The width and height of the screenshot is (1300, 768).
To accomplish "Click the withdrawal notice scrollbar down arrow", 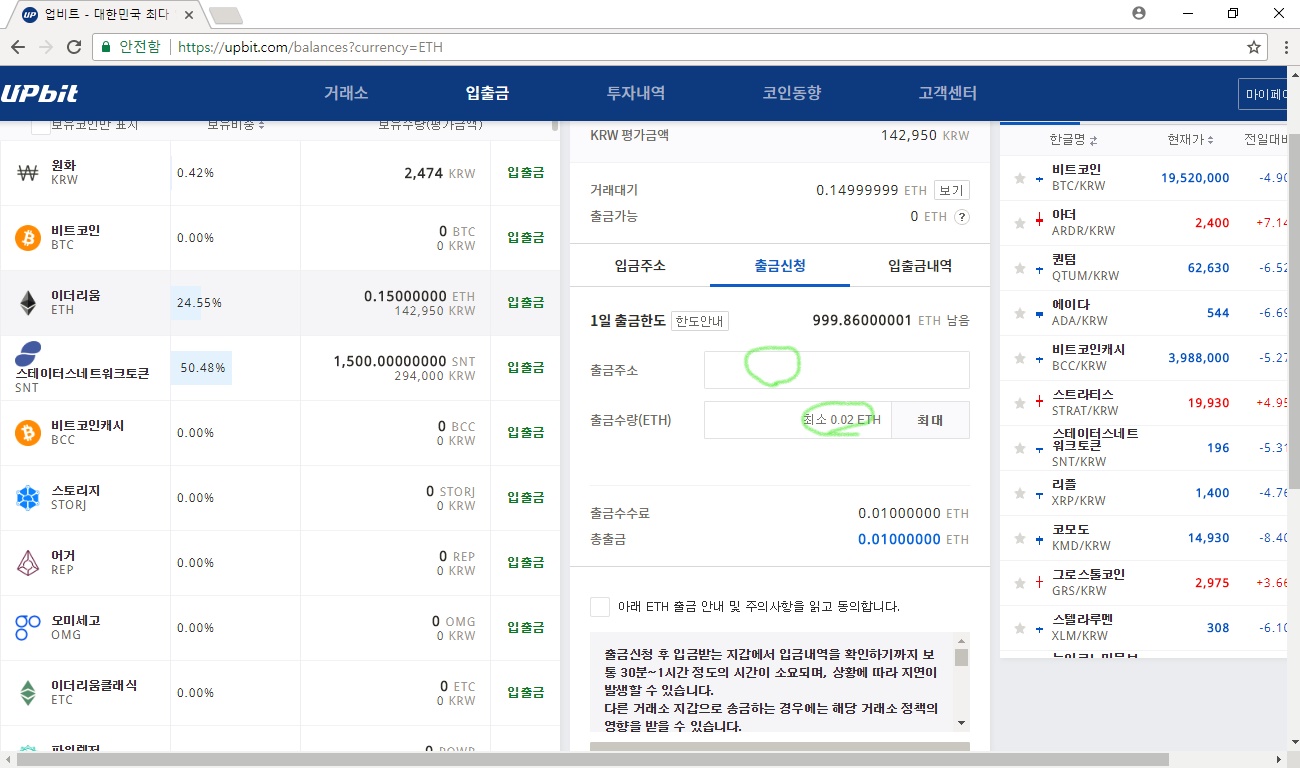I will coord(961,722).
